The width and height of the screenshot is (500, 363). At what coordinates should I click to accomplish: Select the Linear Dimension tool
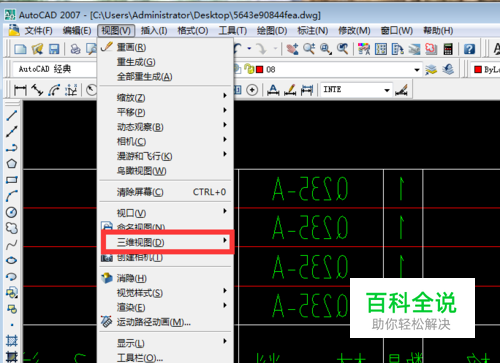(20, 90)
